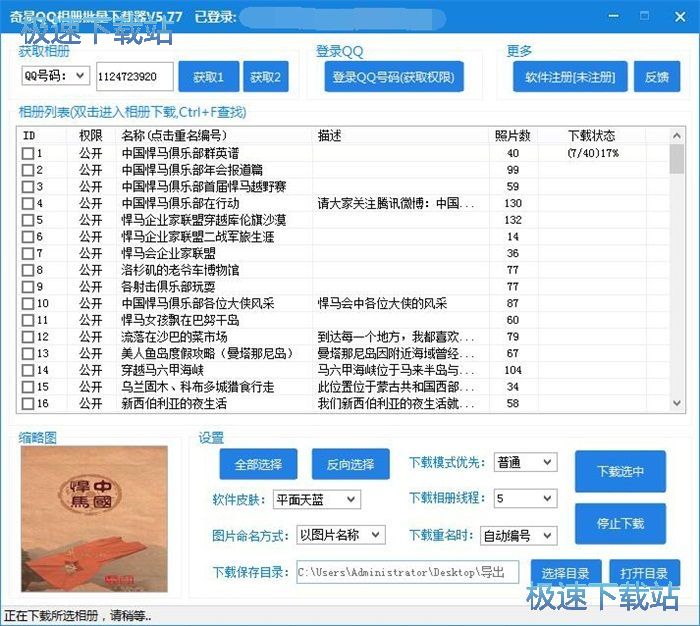Click the 下载状态 column header
The image size is (700, 626).
pos(592,136)
